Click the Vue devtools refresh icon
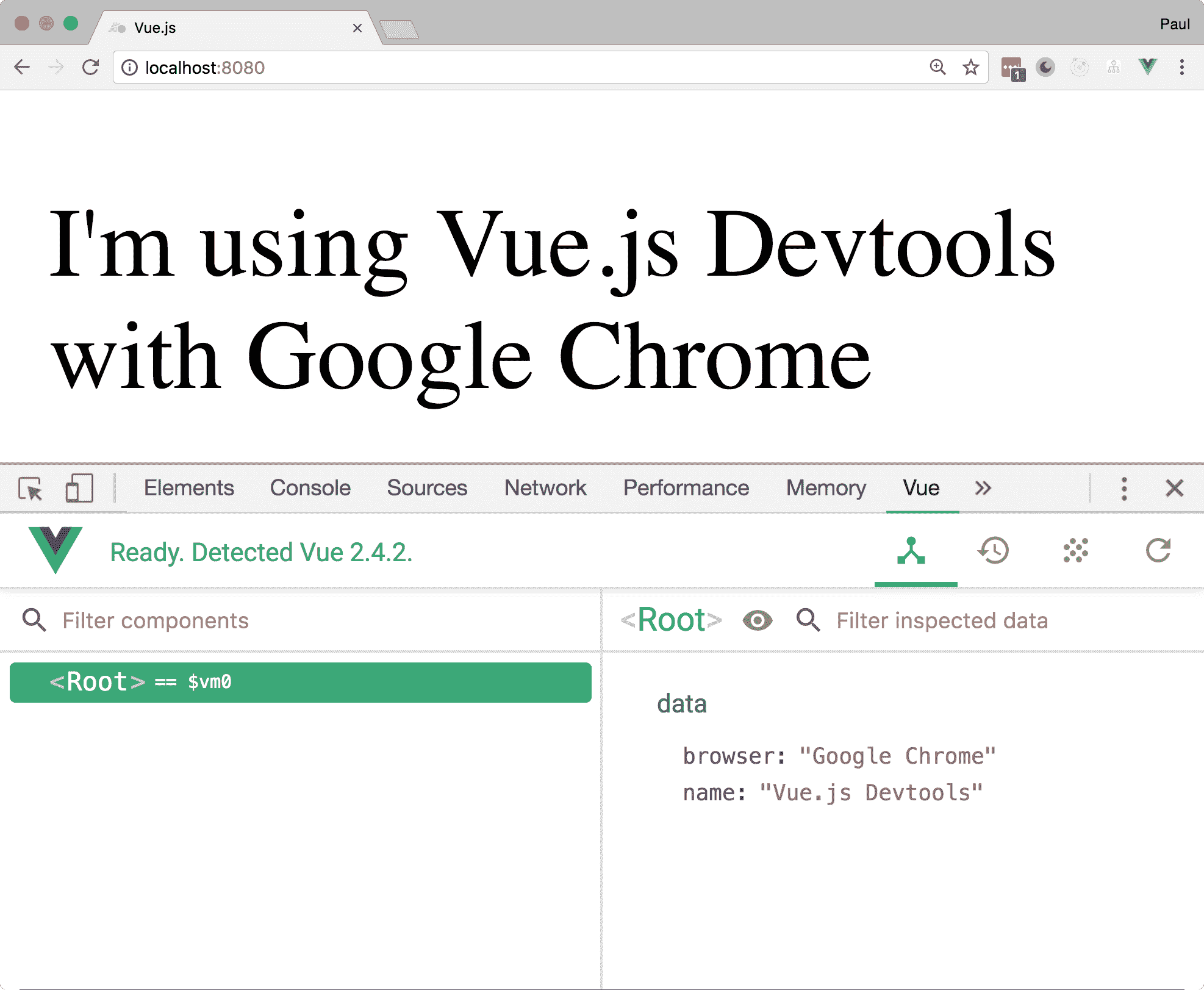This screenshot has width=1204, height=990. tap(1158, 551)
